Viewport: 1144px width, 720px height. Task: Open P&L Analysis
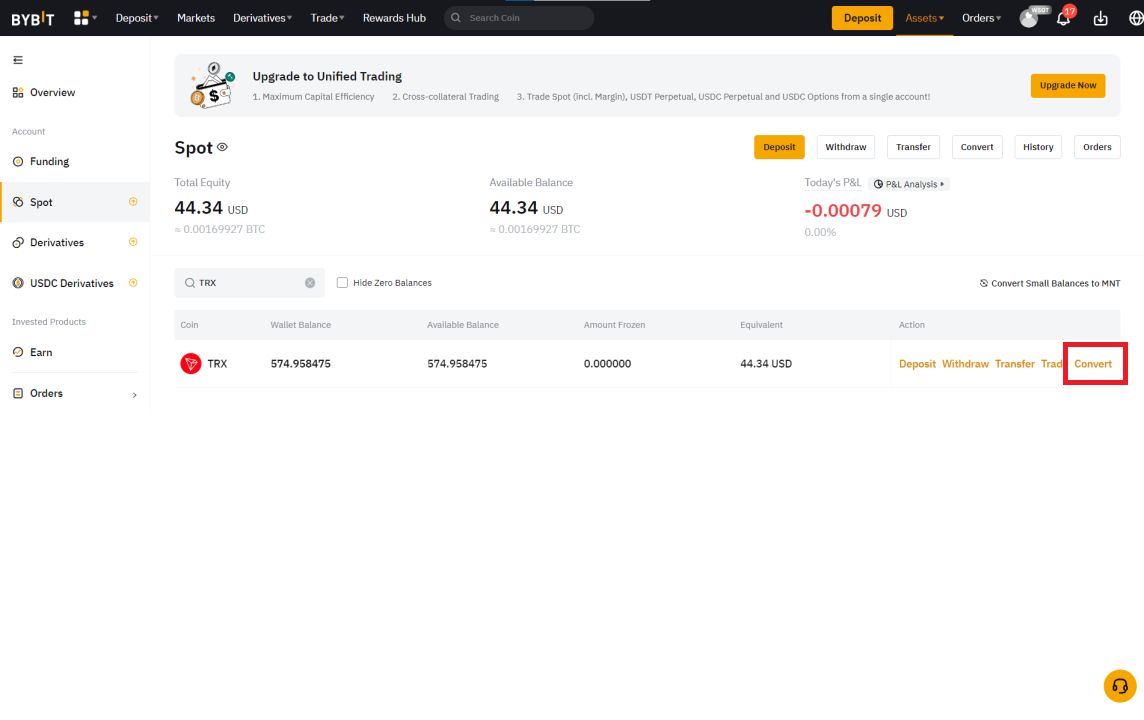(909, 184)
